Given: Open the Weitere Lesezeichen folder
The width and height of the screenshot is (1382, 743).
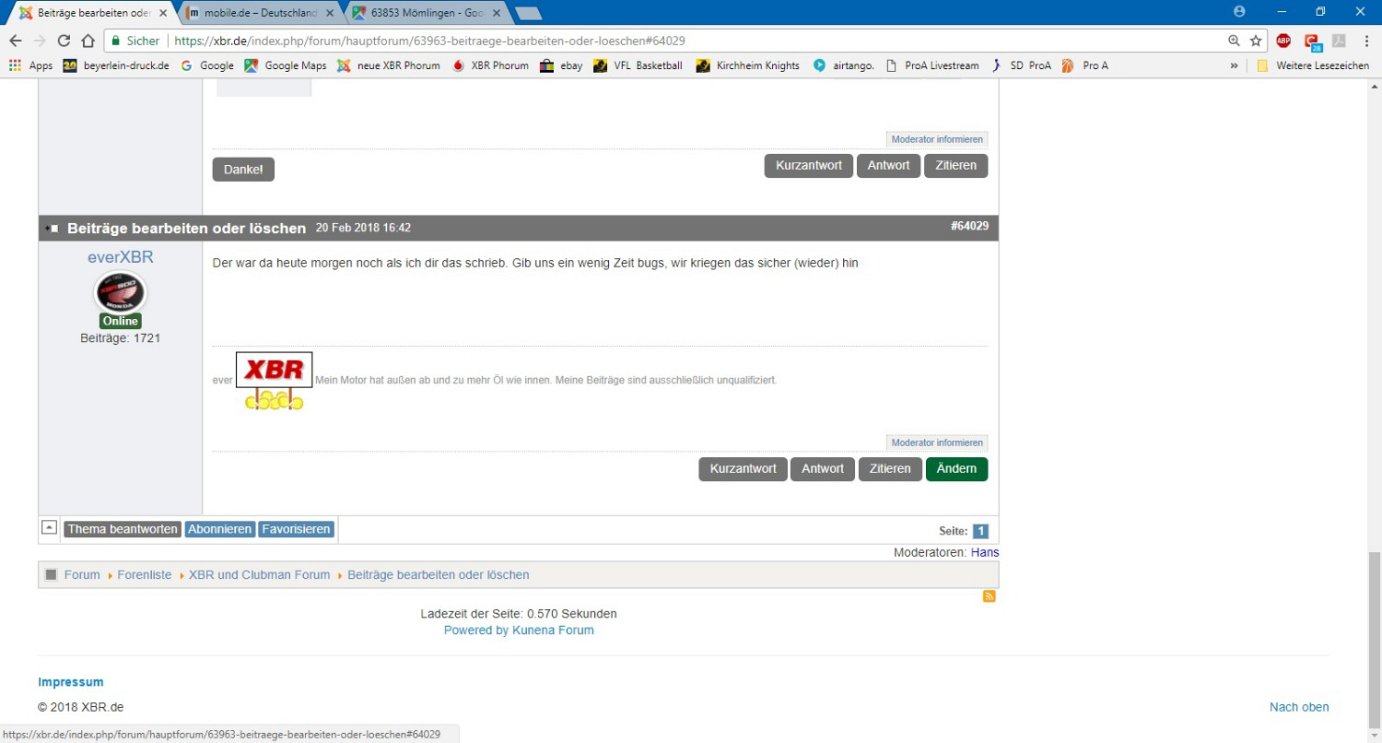Looking at the screenshot, I should point(1312,66).
